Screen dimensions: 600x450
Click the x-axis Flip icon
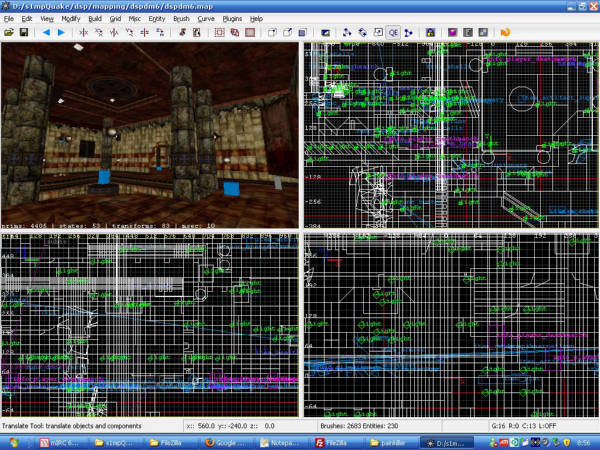83,33
